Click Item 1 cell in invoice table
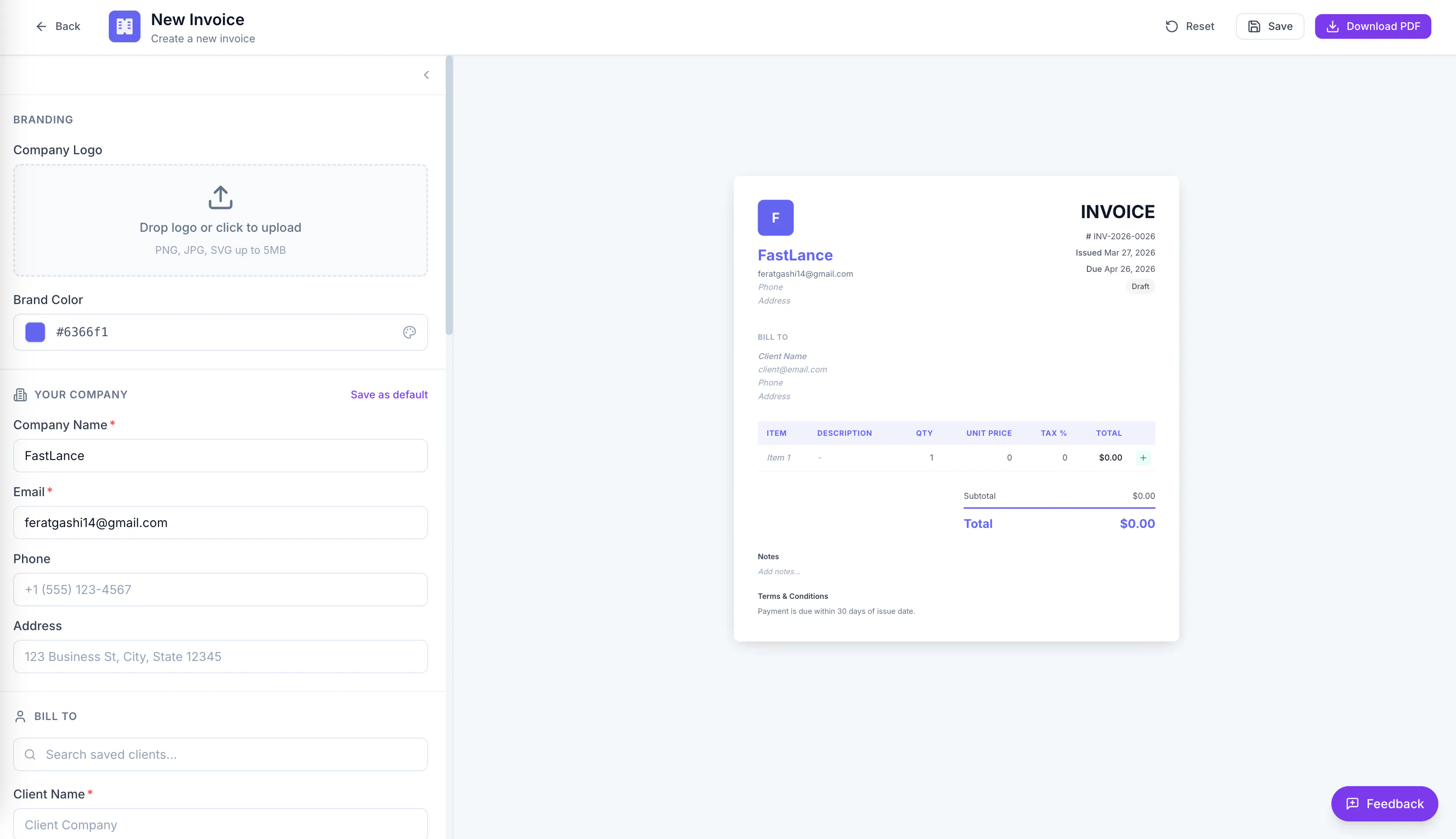This screenshot has width=1456, height=839. [x=779, y=457]
